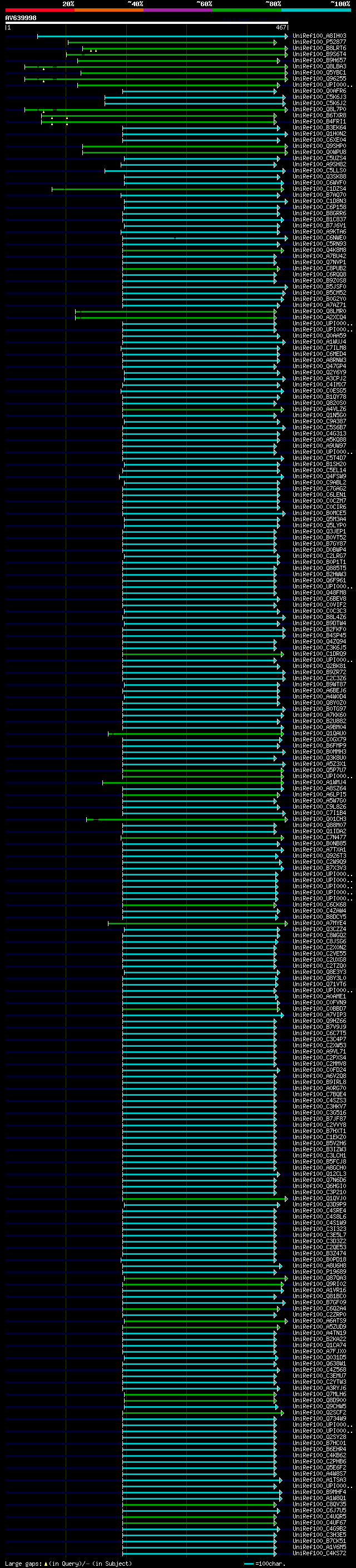Select the UniRef100_B4FRI1 label
Viewport: 356px width, 1568px height.
pos(319,122)
